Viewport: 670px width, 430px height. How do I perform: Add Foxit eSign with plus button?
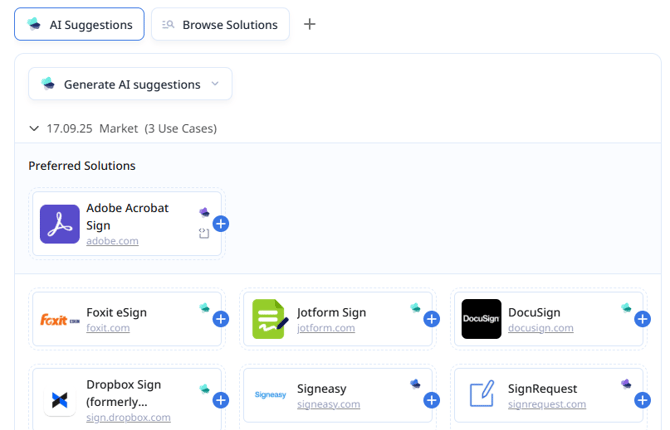tap(221, 319)
